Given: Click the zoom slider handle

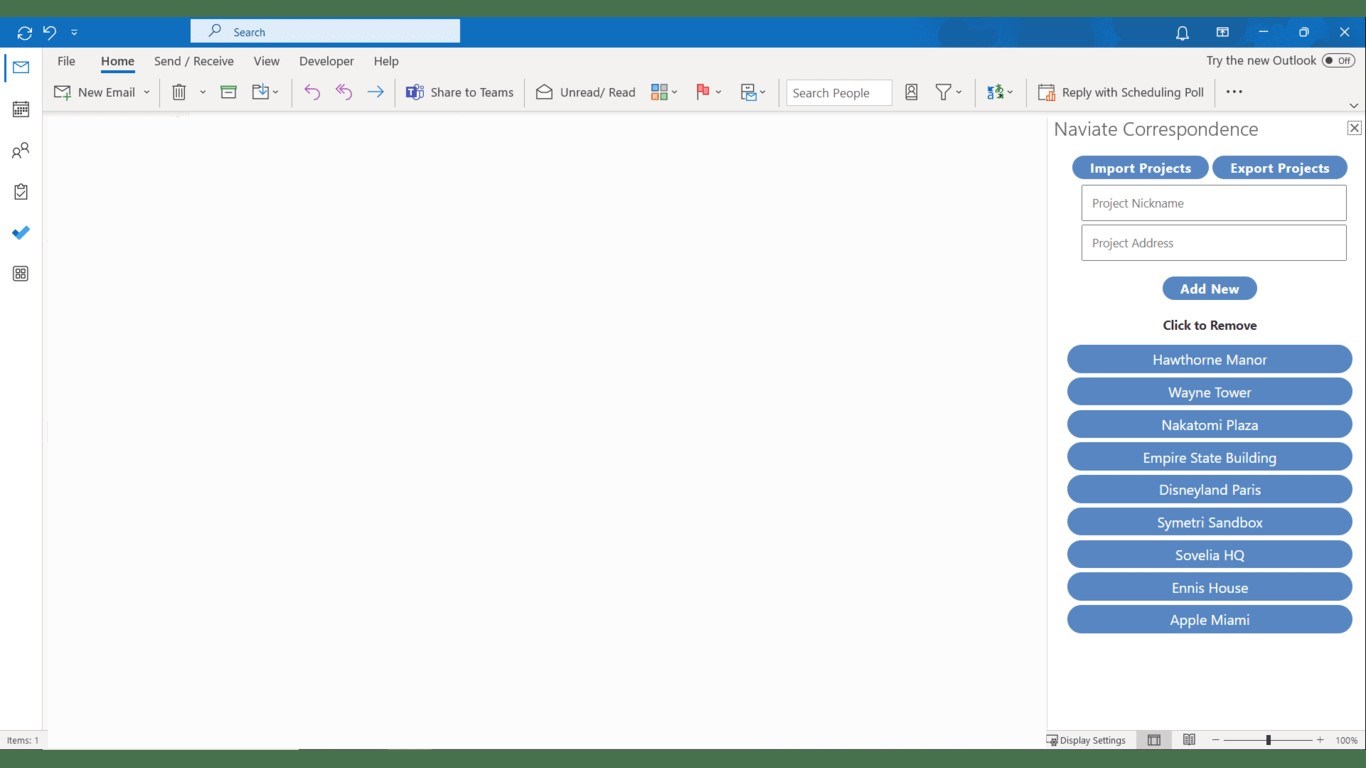Looking at the screenshot, I should pos(1268,740).
